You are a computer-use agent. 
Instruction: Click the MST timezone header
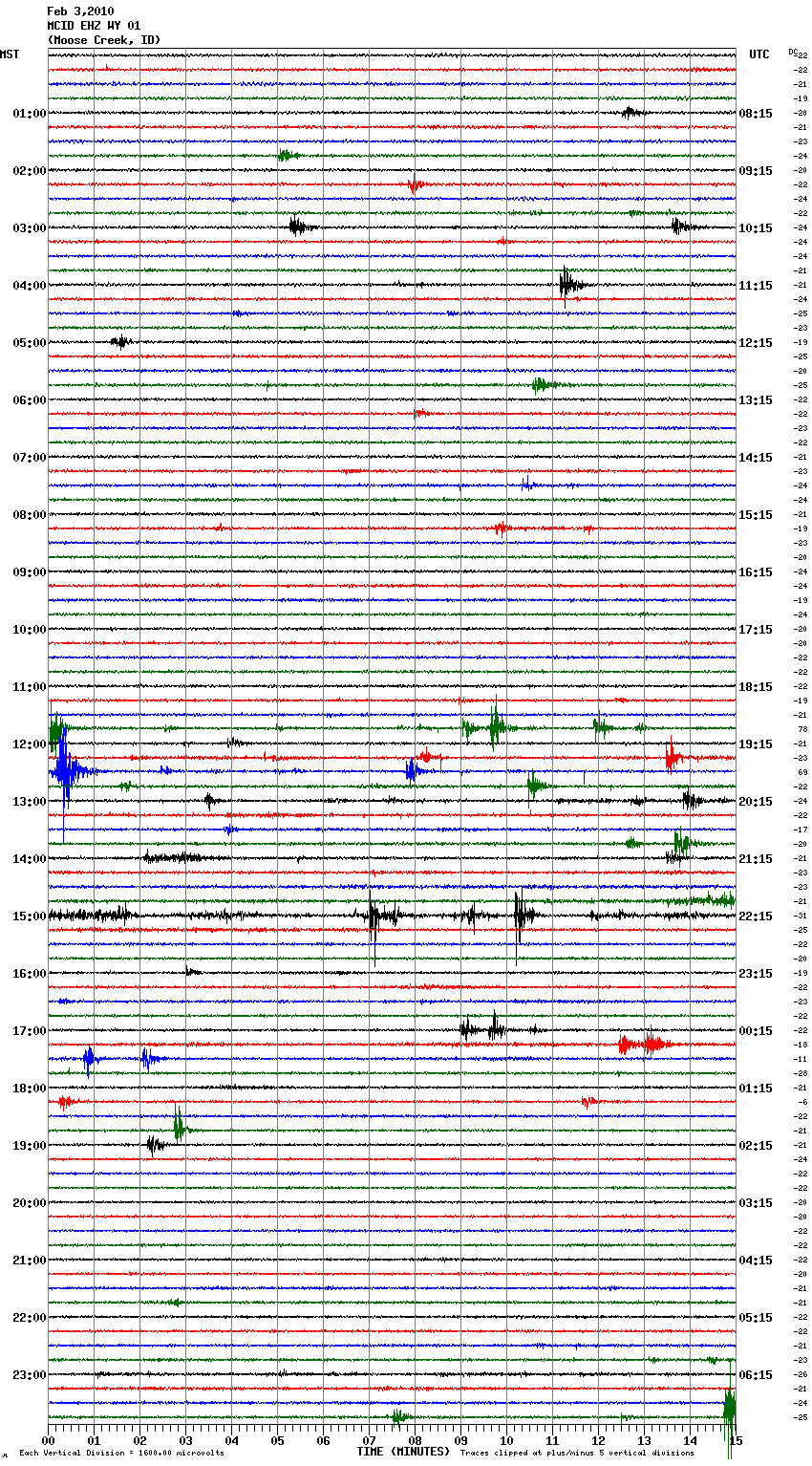10,54
